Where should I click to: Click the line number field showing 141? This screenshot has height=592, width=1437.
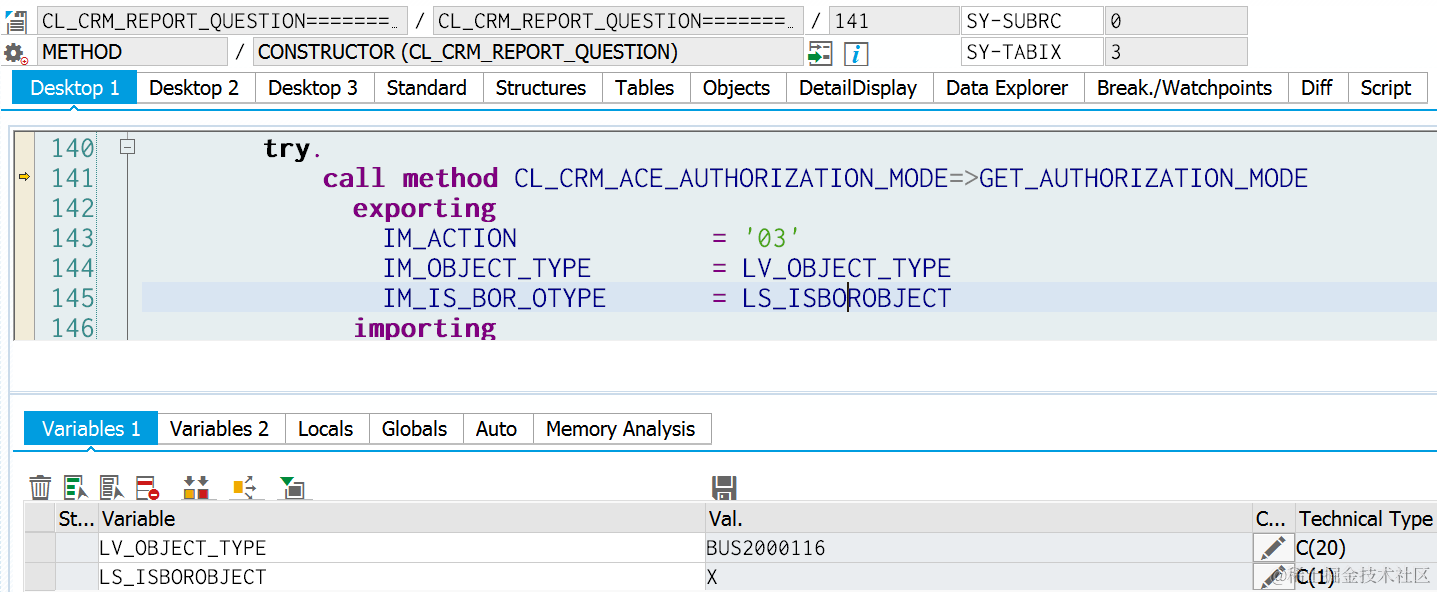(x=894, y=21)
